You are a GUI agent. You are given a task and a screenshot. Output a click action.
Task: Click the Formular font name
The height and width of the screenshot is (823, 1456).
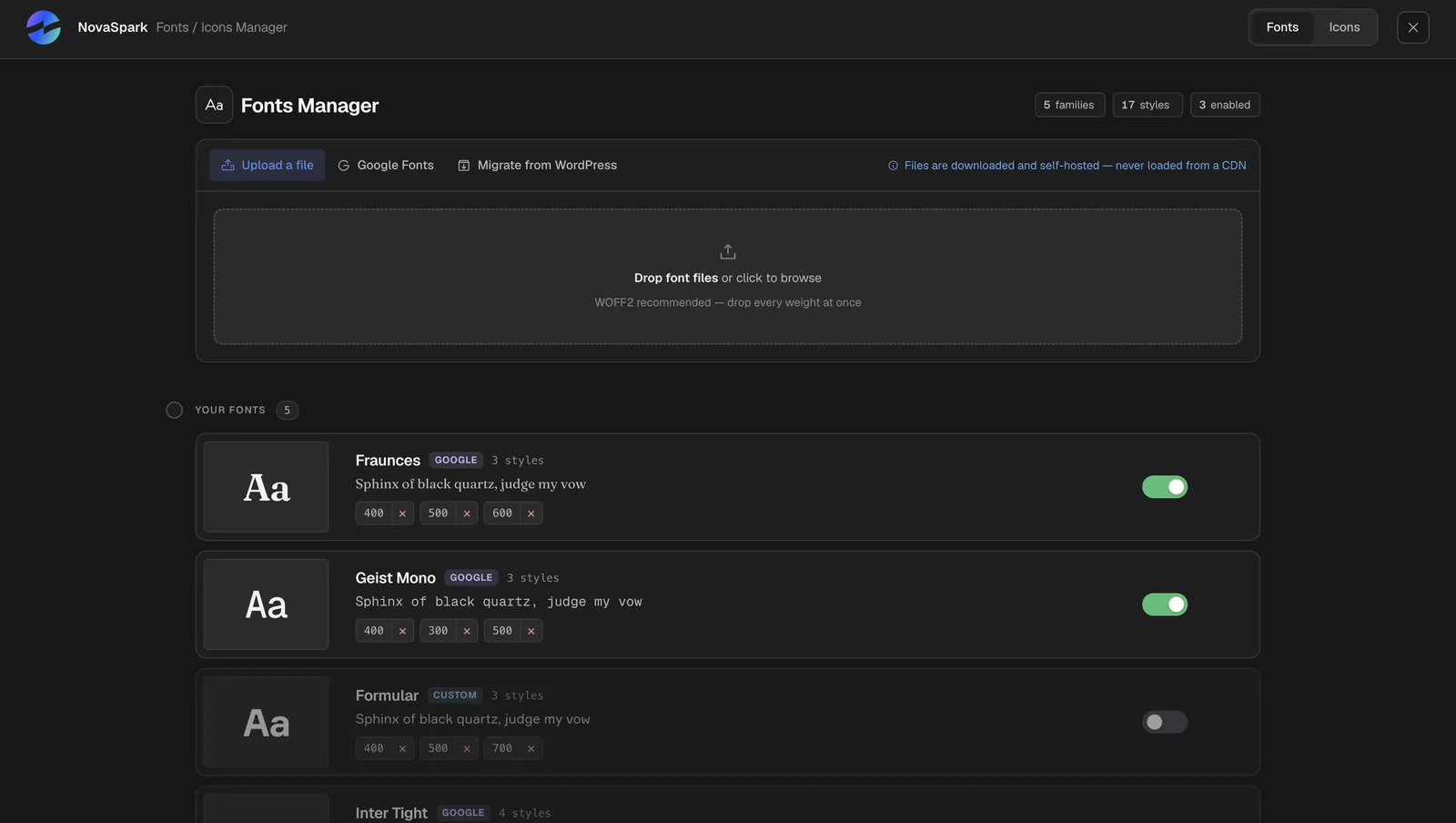(x=387, y=696)
